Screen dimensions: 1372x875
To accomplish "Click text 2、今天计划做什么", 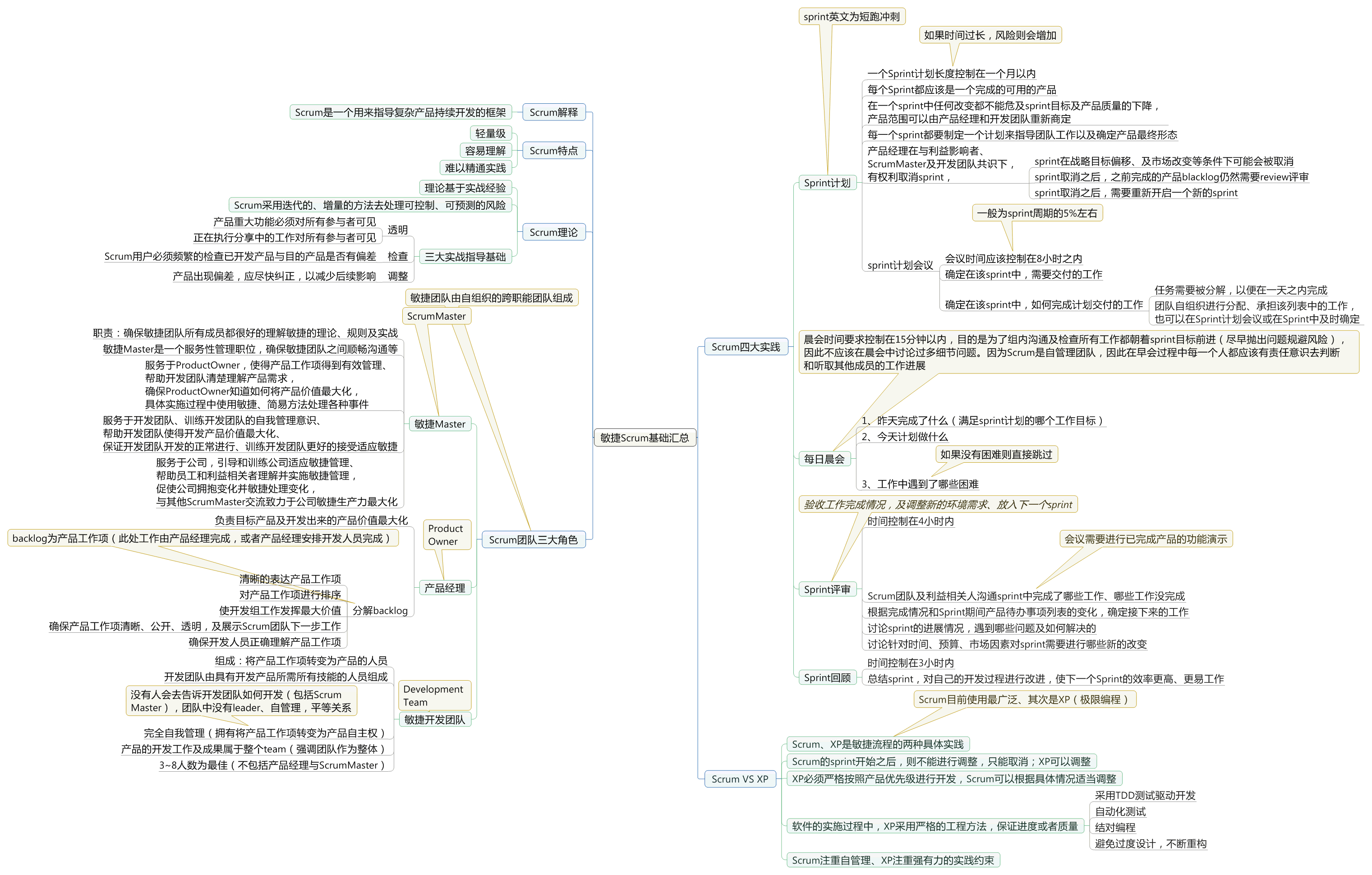I will coord(905,437).
